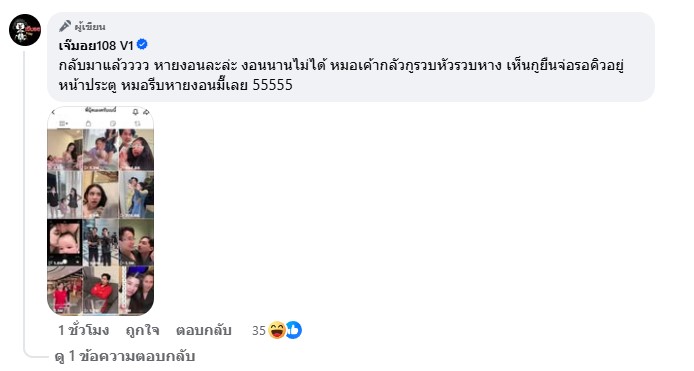Screen dimensions: 694x371
Task: Click the repost tab icon in attached image
Action: (138, 124)
